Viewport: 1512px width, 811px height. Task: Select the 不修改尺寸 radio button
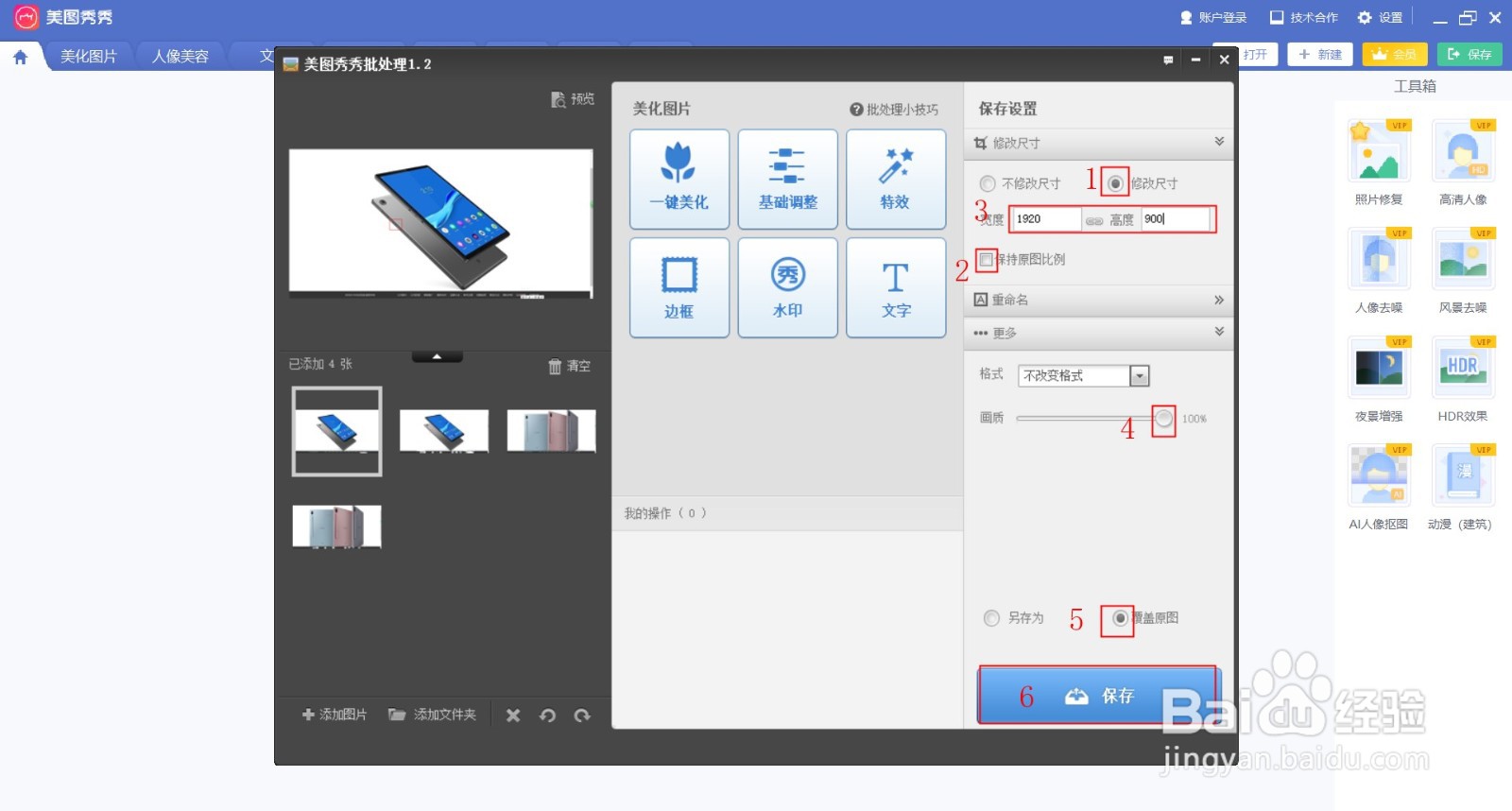pos(988,183)
